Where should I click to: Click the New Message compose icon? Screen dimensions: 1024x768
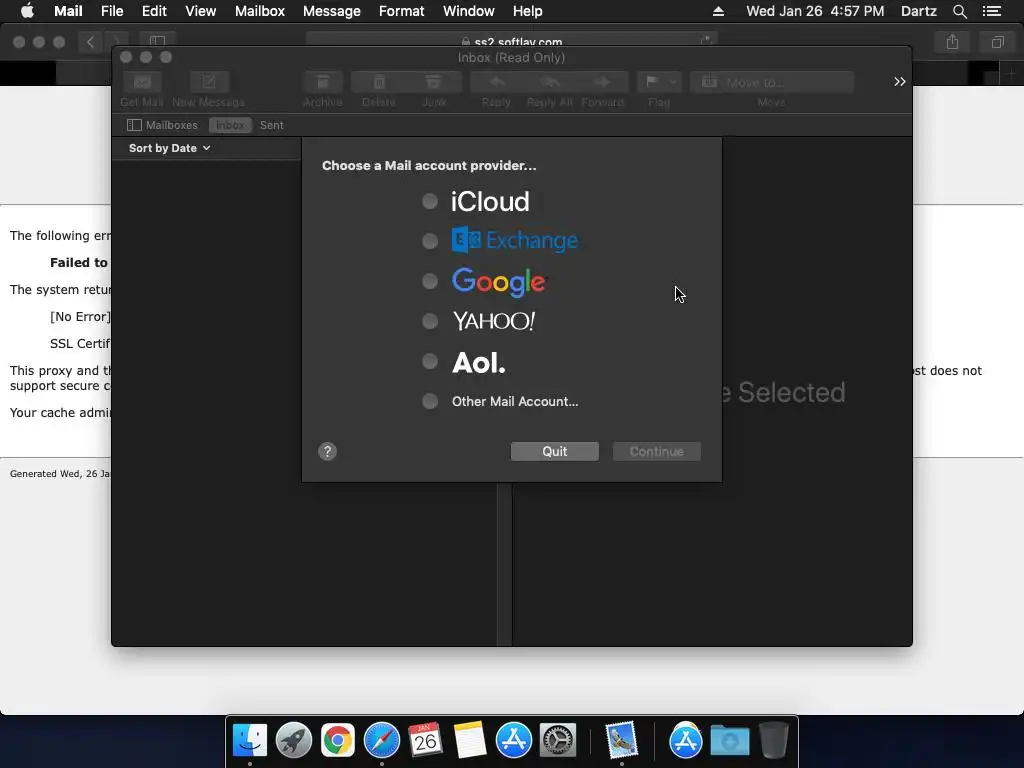209,82
